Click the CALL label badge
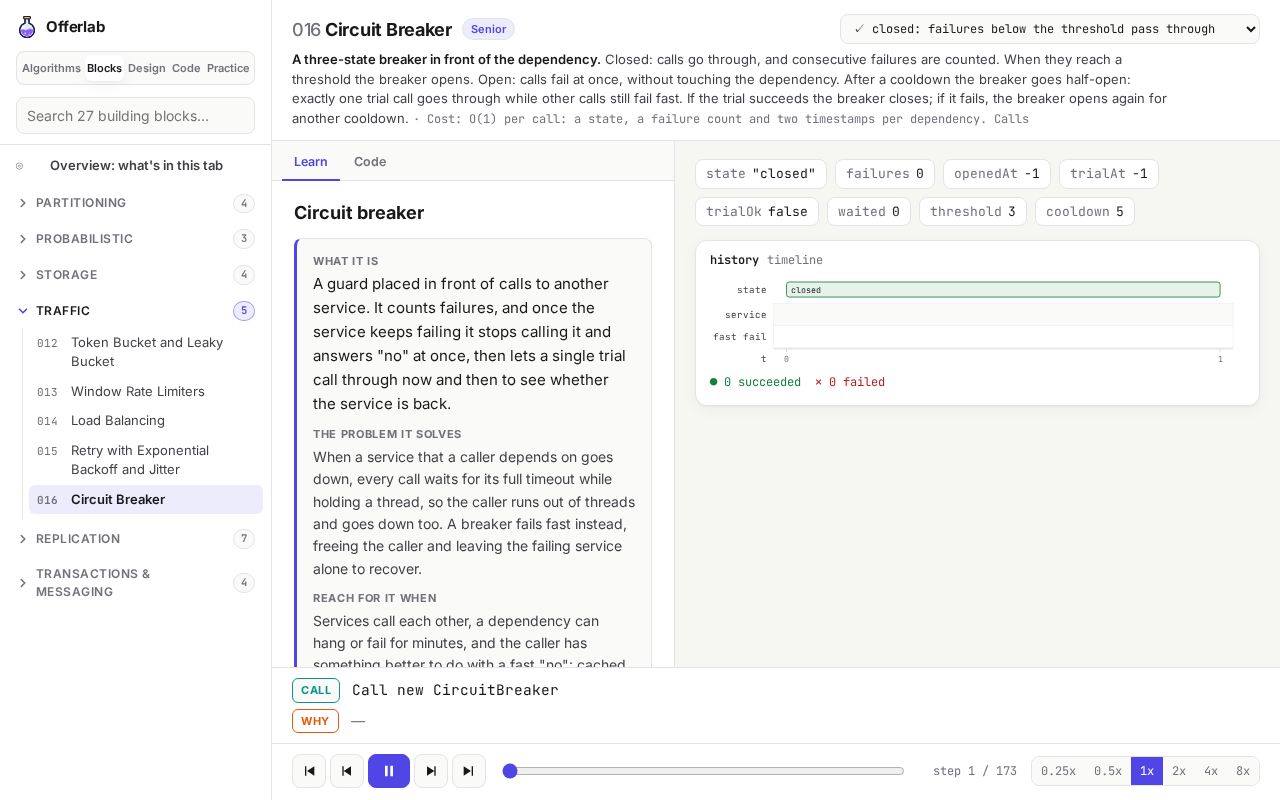The width and height of the screenshot is (1280, 800). [316, 691]
